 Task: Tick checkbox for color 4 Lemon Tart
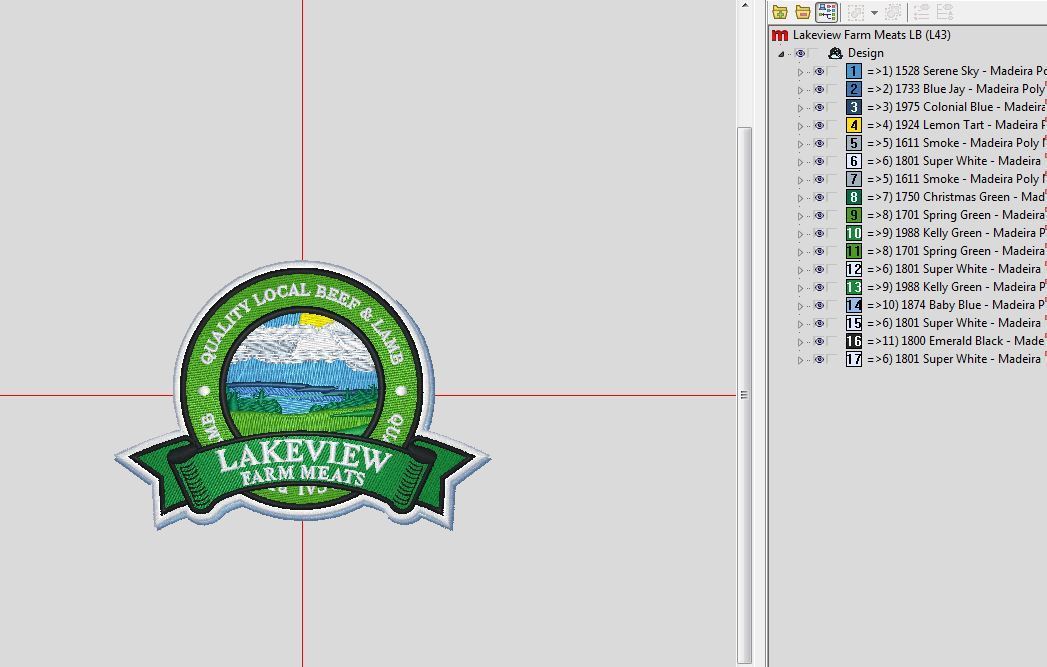pos(832,125)
